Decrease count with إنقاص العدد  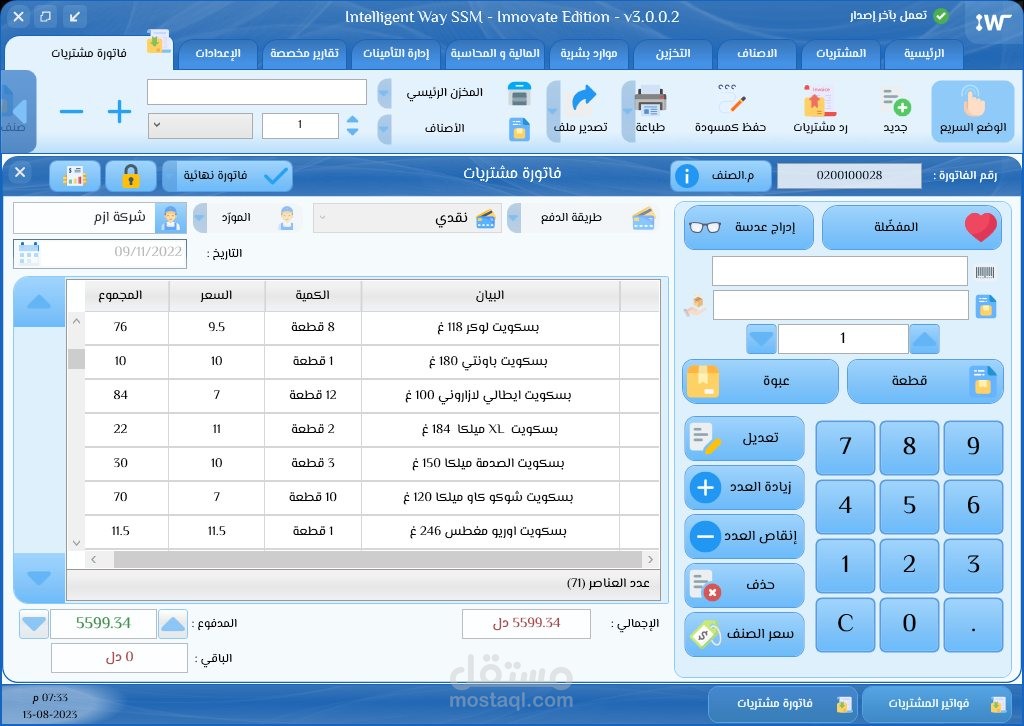click(x=744, y=537)
